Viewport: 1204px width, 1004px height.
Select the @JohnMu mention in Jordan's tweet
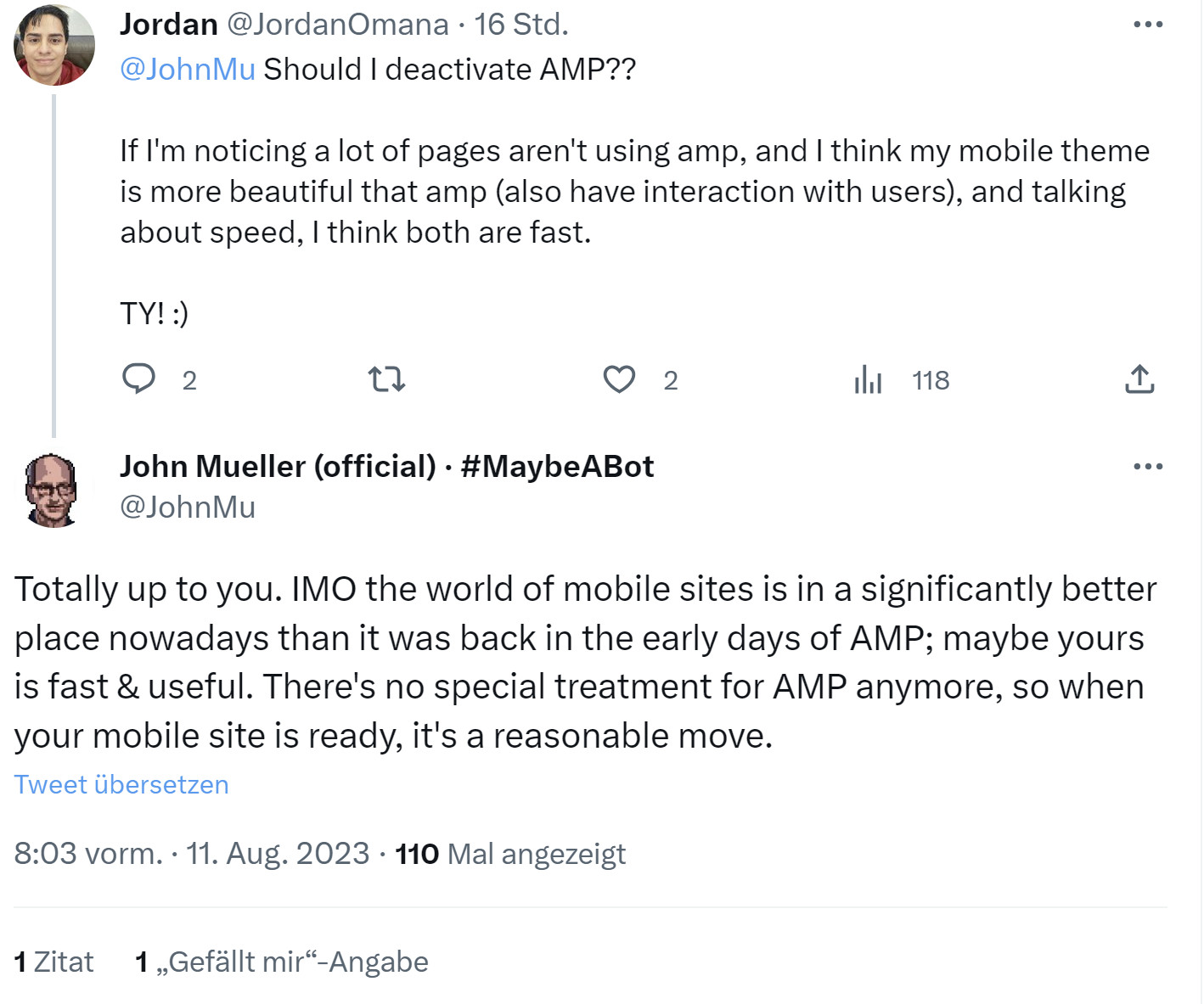188,68
